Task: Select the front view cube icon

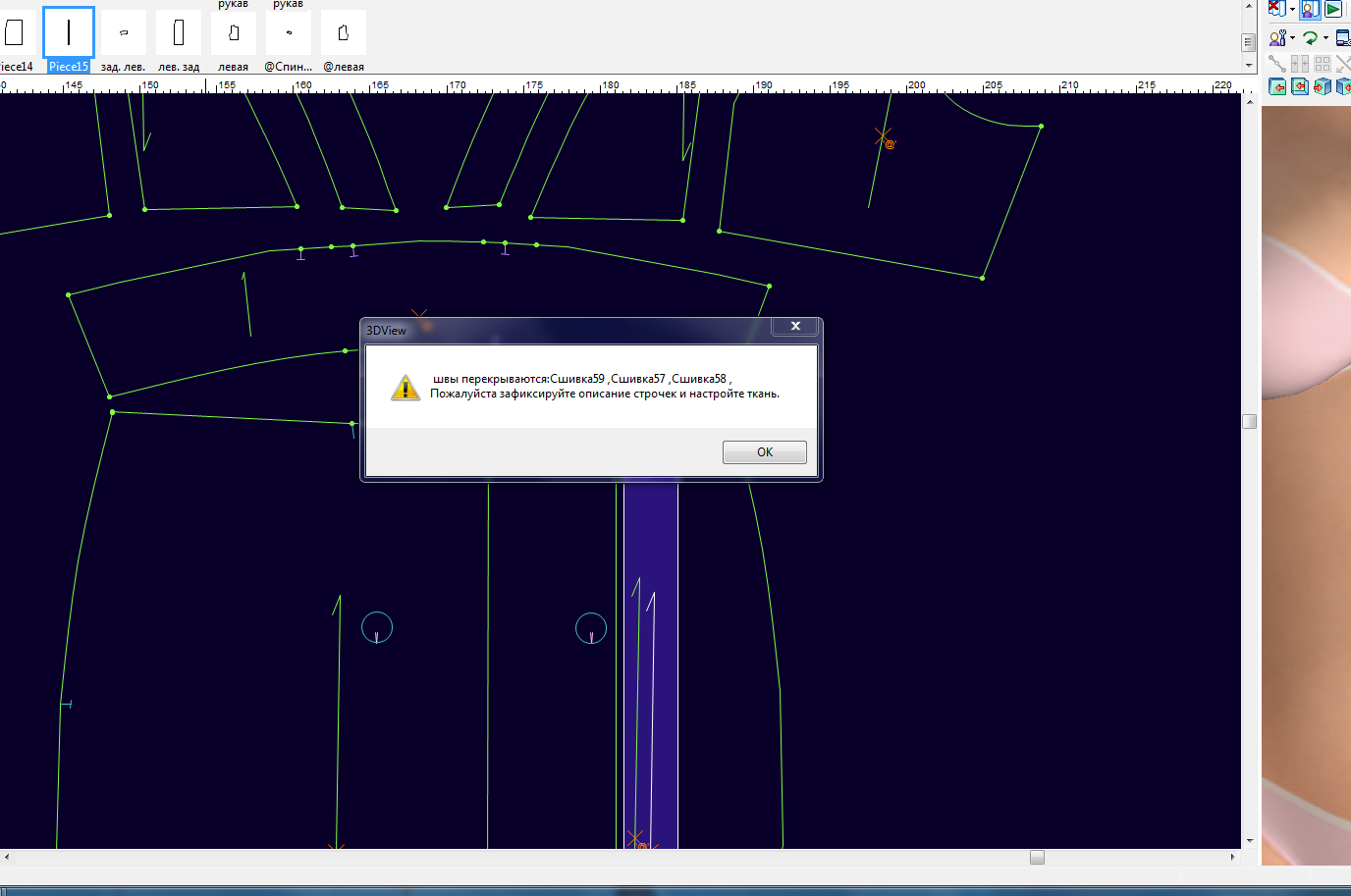Action: tap(1277, 86)
